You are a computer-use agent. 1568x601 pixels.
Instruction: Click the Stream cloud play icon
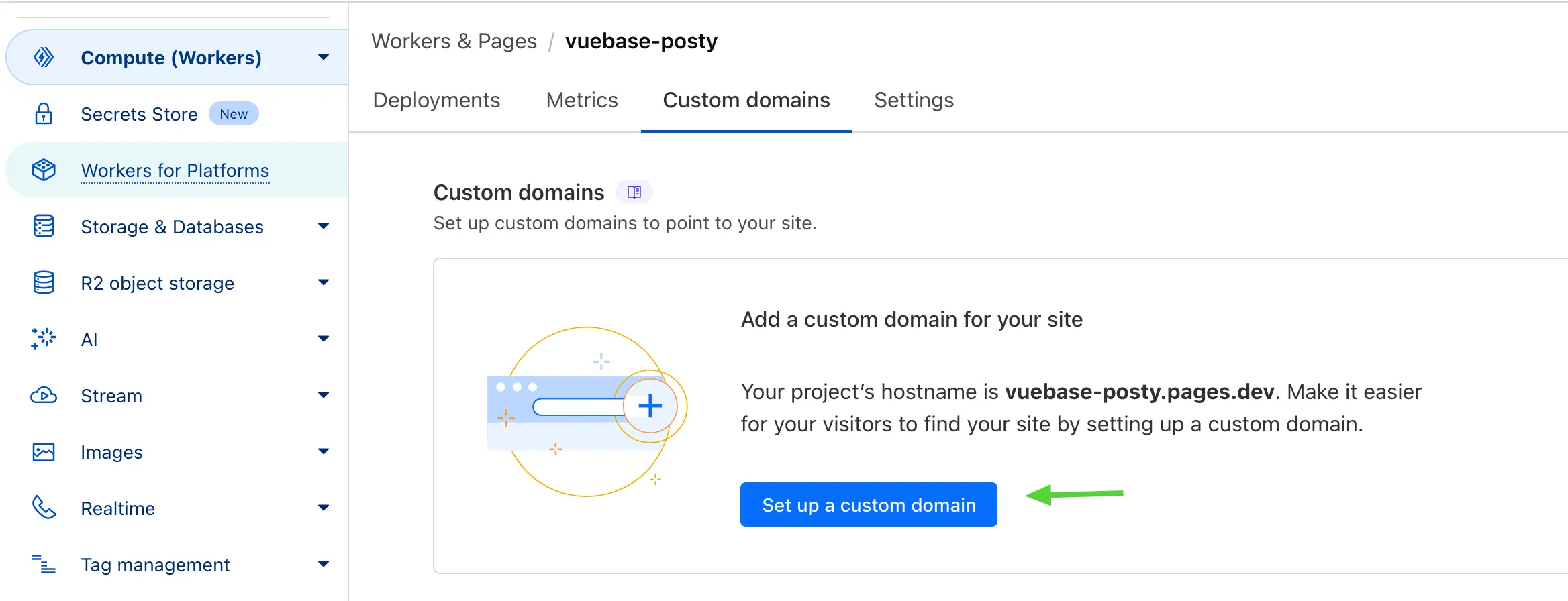[x=44, y=395]
